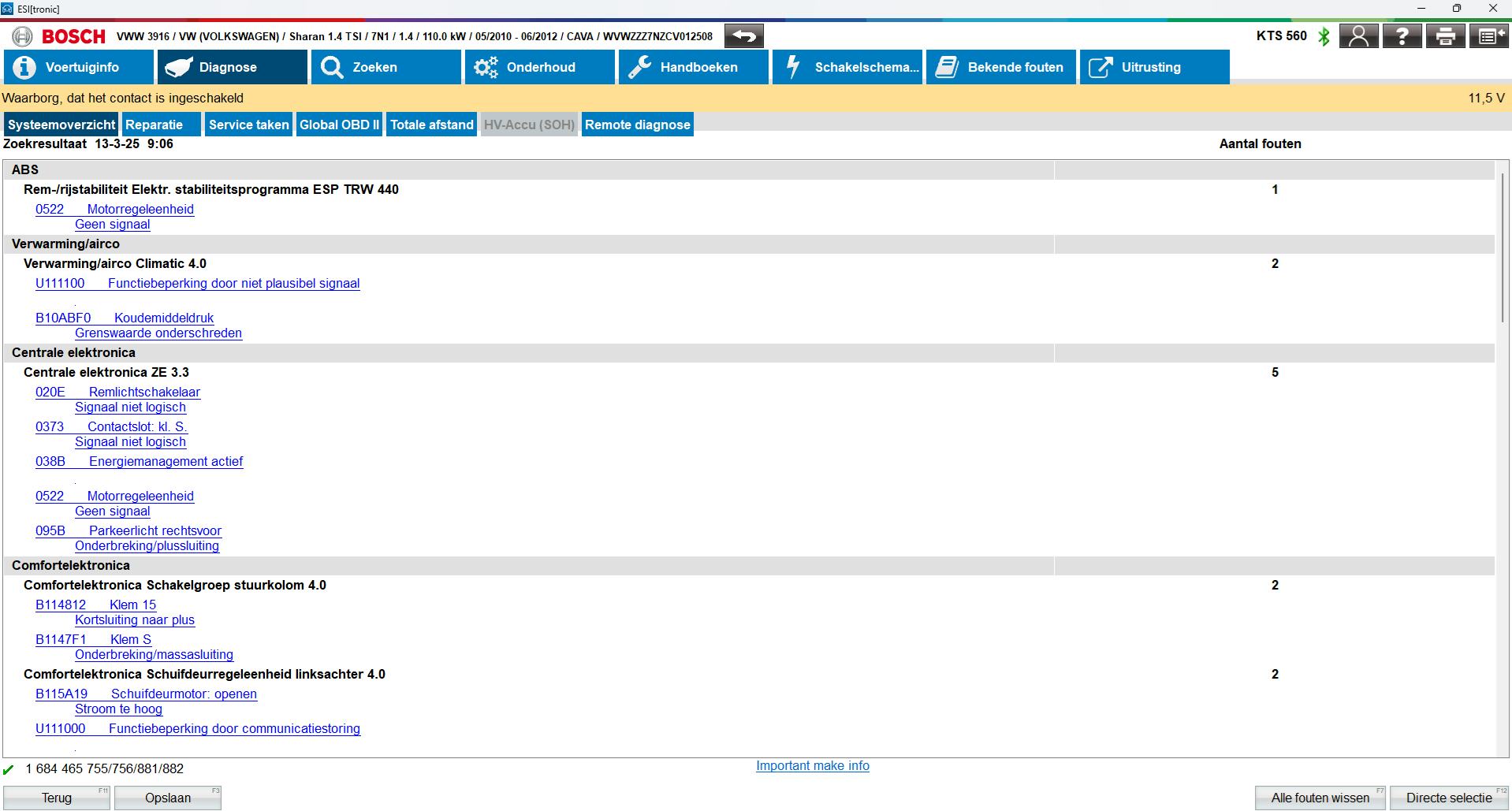Screen dimensions: 1512x811
Task: Select the Remote diagnose tab
Action: coord(637,125)
